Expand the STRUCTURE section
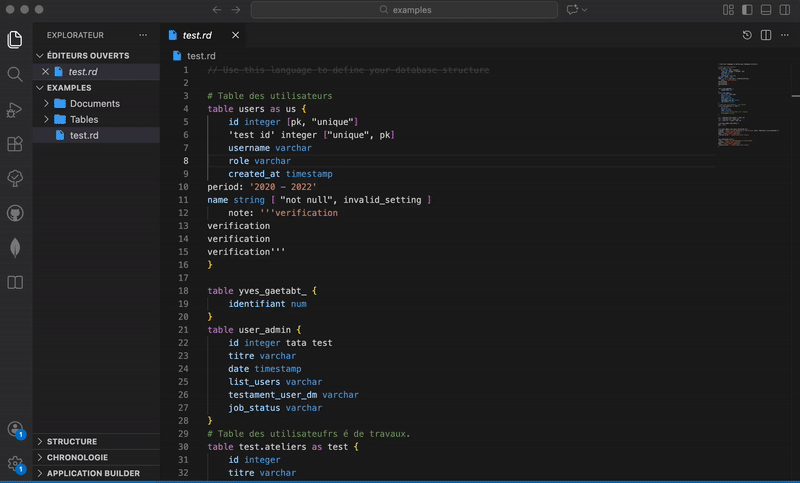Viewport: 800px width, 483px height. click(71, 441)
